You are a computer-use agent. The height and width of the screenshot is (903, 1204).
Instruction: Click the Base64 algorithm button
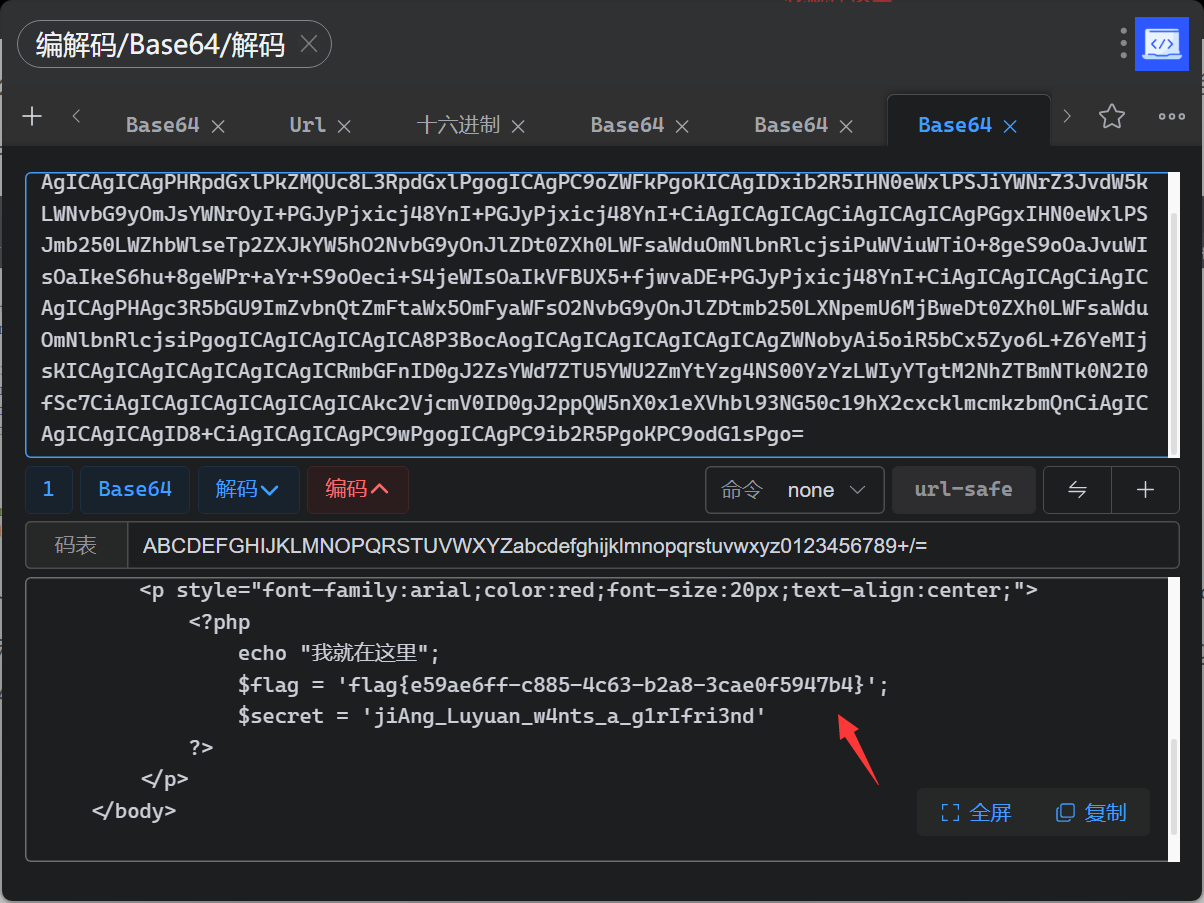coord(135,489)
